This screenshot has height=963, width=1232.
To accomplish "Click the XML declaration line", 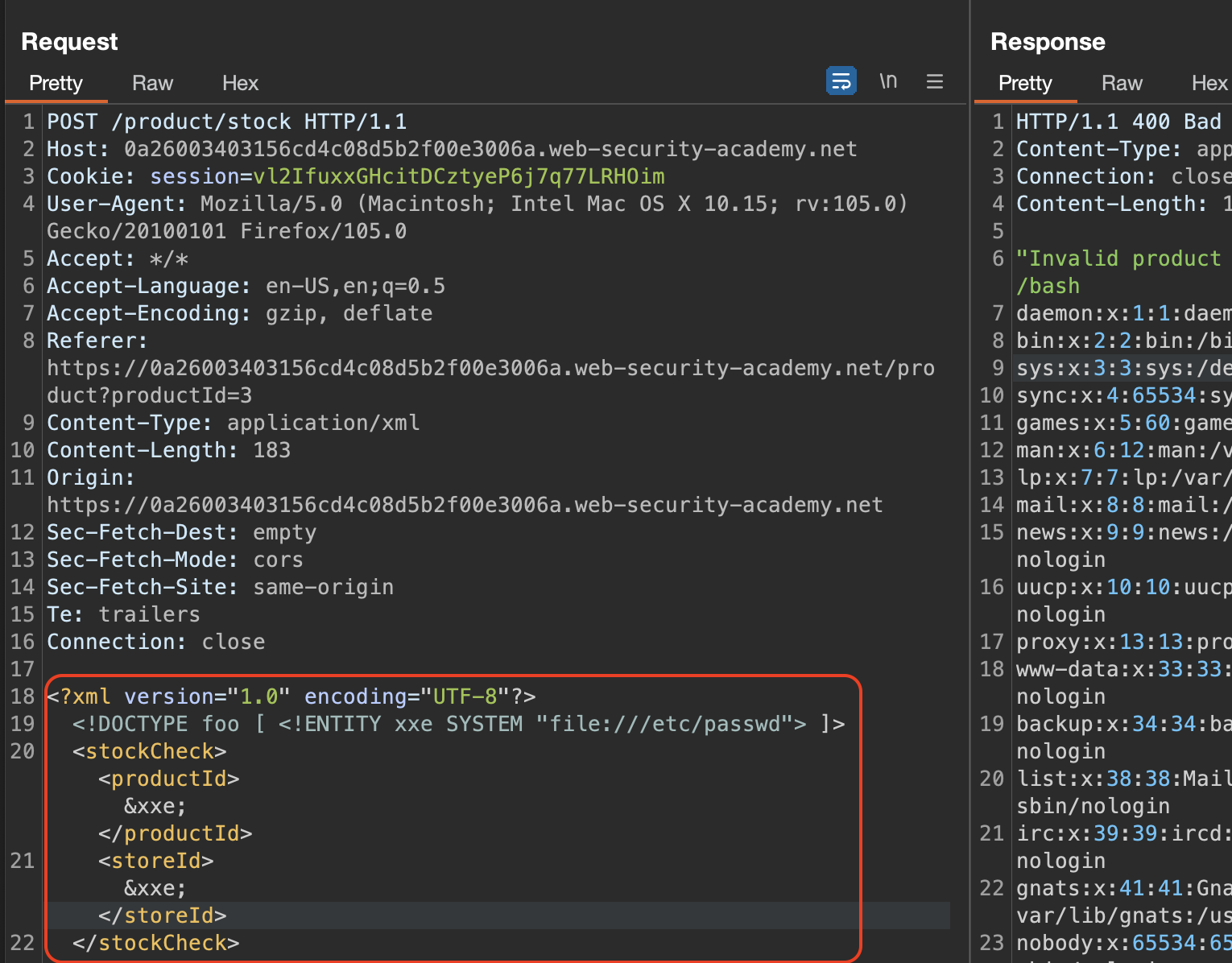I will 291,697.
